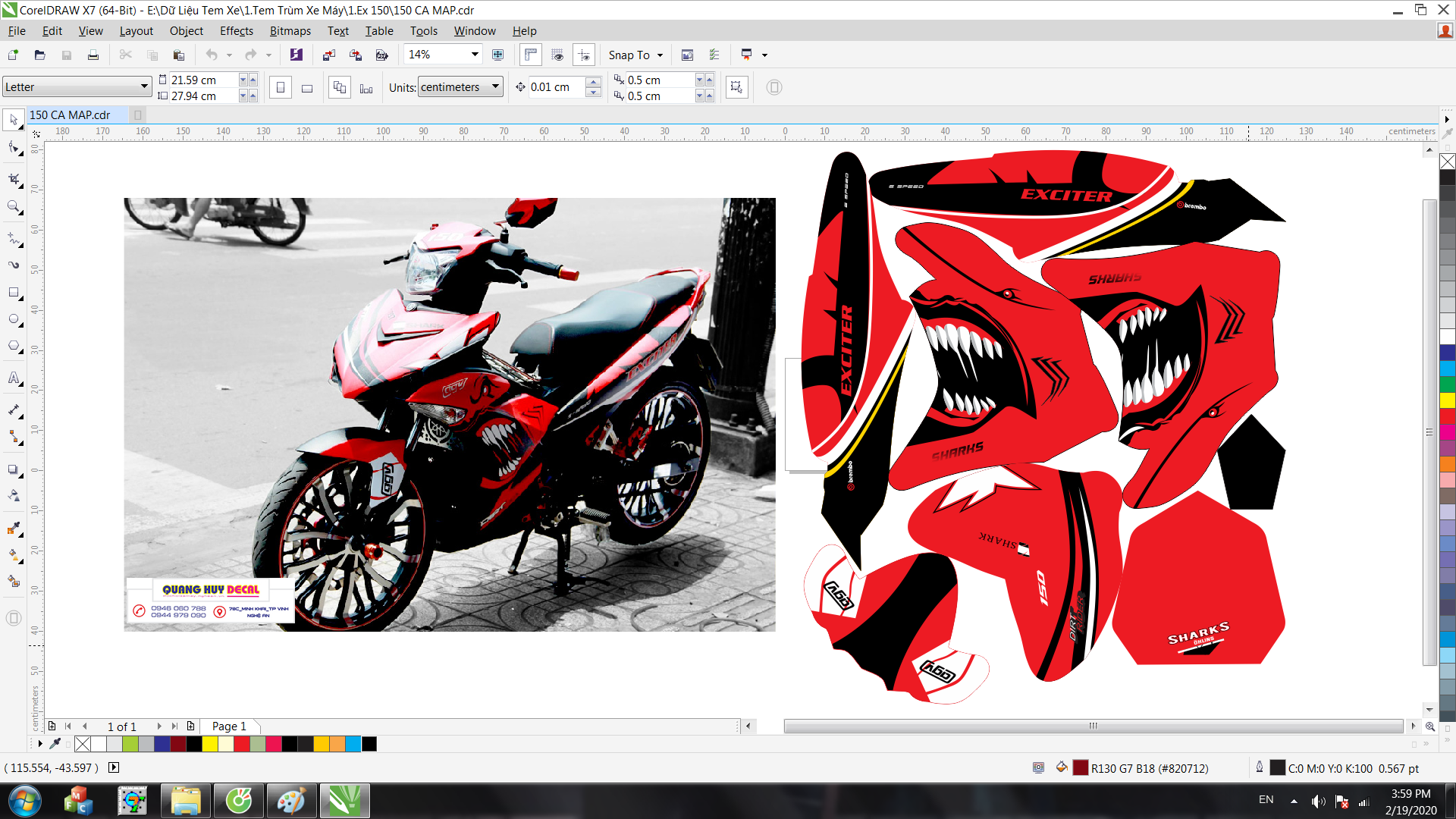Select the Smart Fill tool
Viewport: 1456px width, 819px height.
tap(14, 582)
